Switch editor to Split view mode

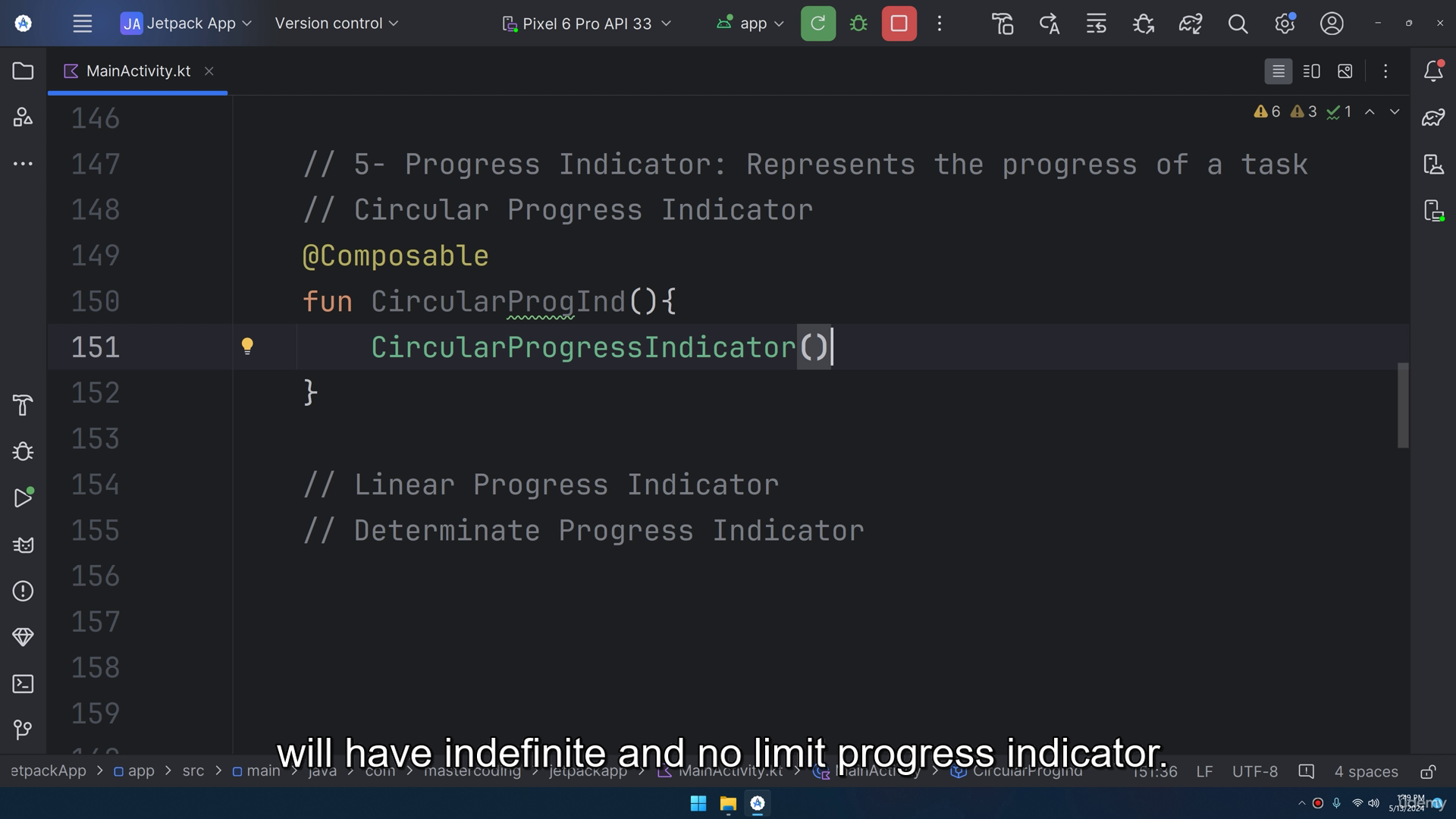[x=1312, y=71]
